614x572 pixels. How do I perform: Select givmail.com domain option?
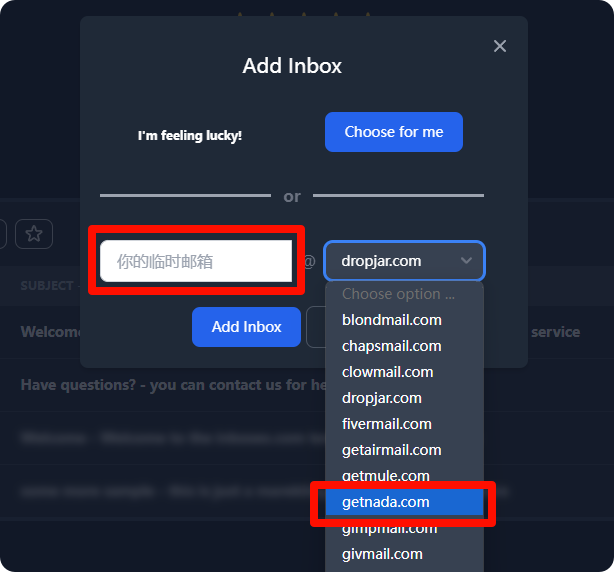point(382,554)
